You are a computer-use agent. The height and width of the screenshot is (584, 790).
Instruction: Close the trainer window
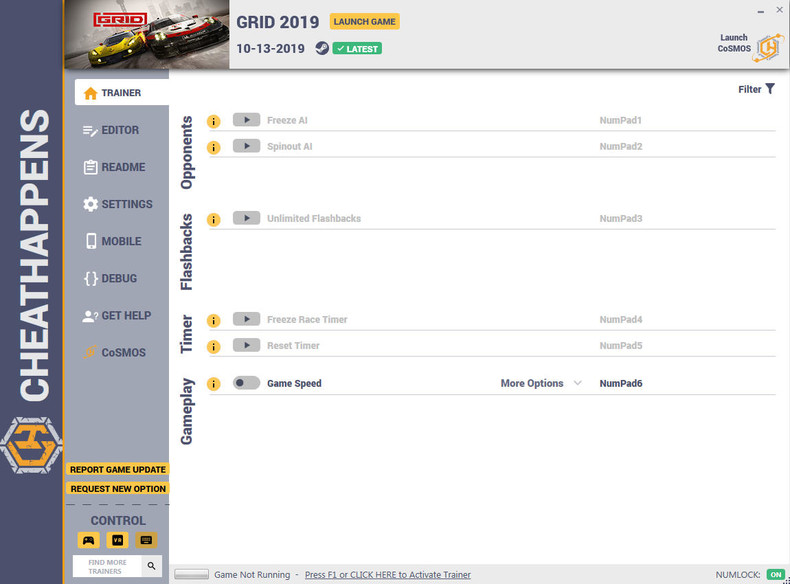point(779,10)
